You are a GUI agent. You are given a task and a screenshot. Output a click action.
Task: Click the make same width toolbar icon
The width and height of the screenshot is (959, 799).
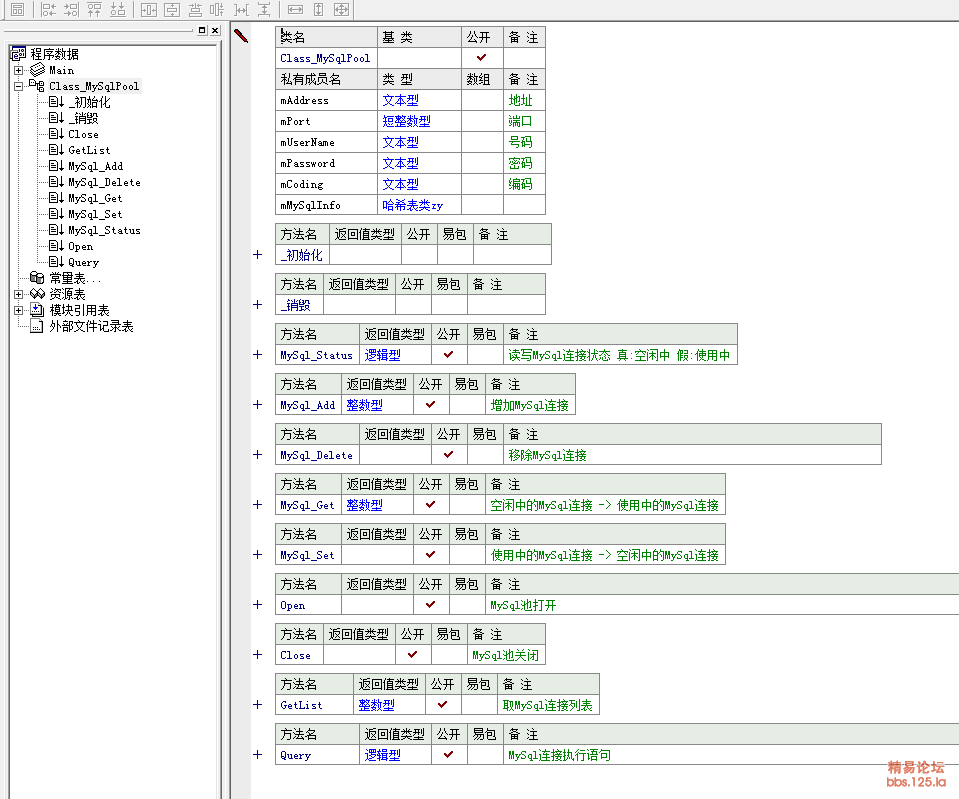click(x=295, y=9)
